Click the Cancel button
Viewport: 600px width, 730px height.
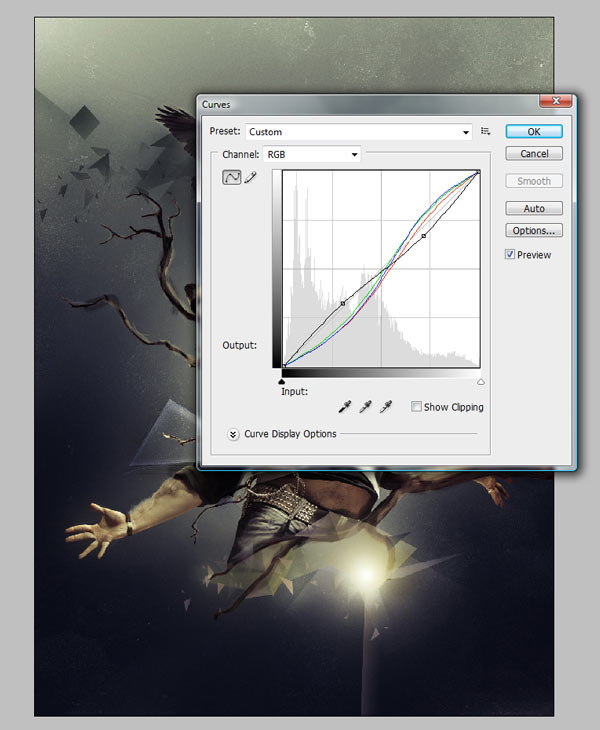534,154
